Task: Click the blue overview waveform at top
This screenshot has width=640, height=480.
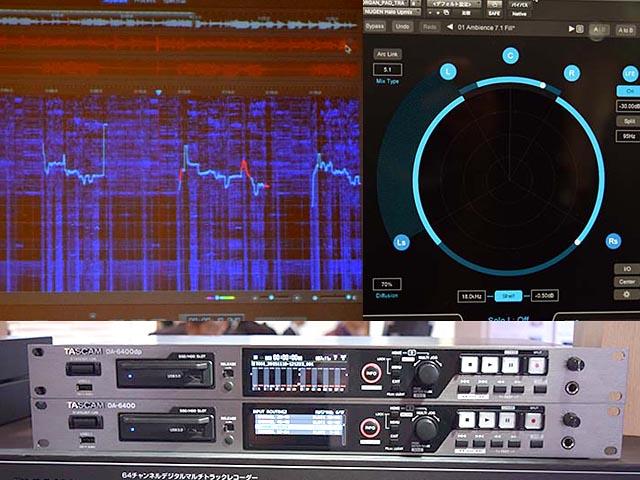Action: coord(178,23)
